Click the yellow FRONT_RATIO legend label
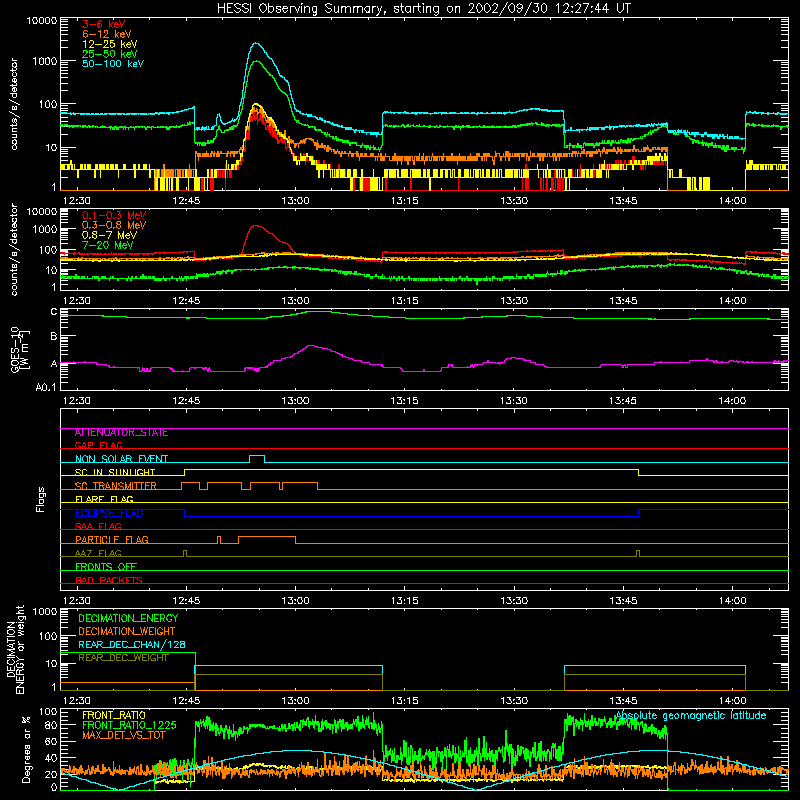The height and width of the screenshot is (800, 800). coord(114,715)
